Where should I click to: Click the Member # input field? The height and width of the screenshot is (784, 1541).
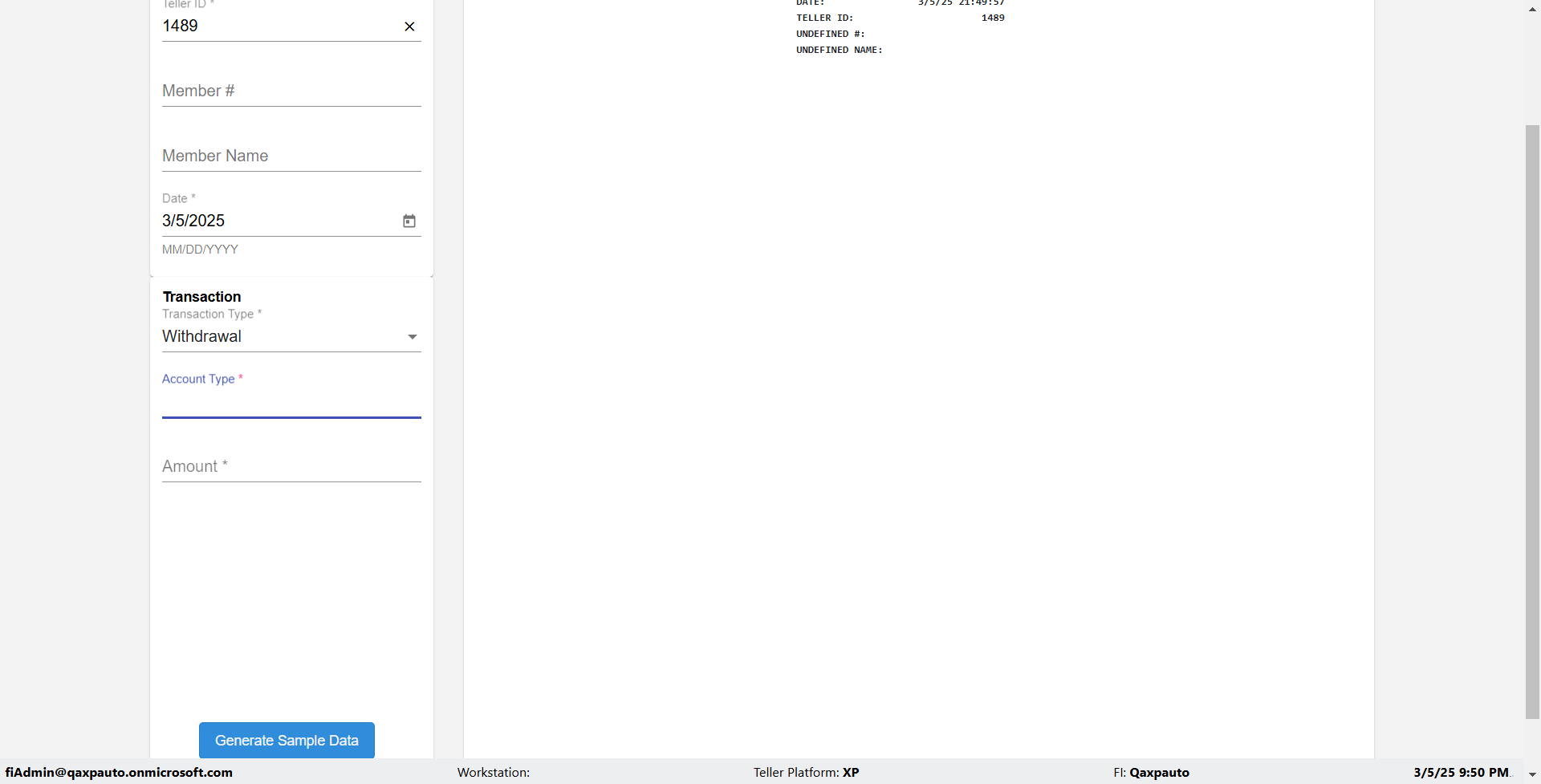pos(291,91)
